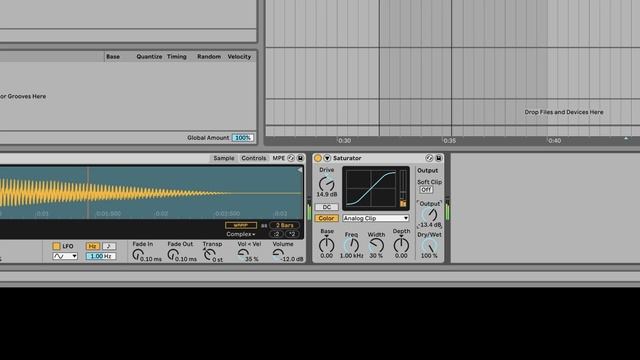The height and width of the screenshot is (360, 640).
Task: Click the Global Amount 100% field
Action: pyautogui.click(x=242, y=138)
